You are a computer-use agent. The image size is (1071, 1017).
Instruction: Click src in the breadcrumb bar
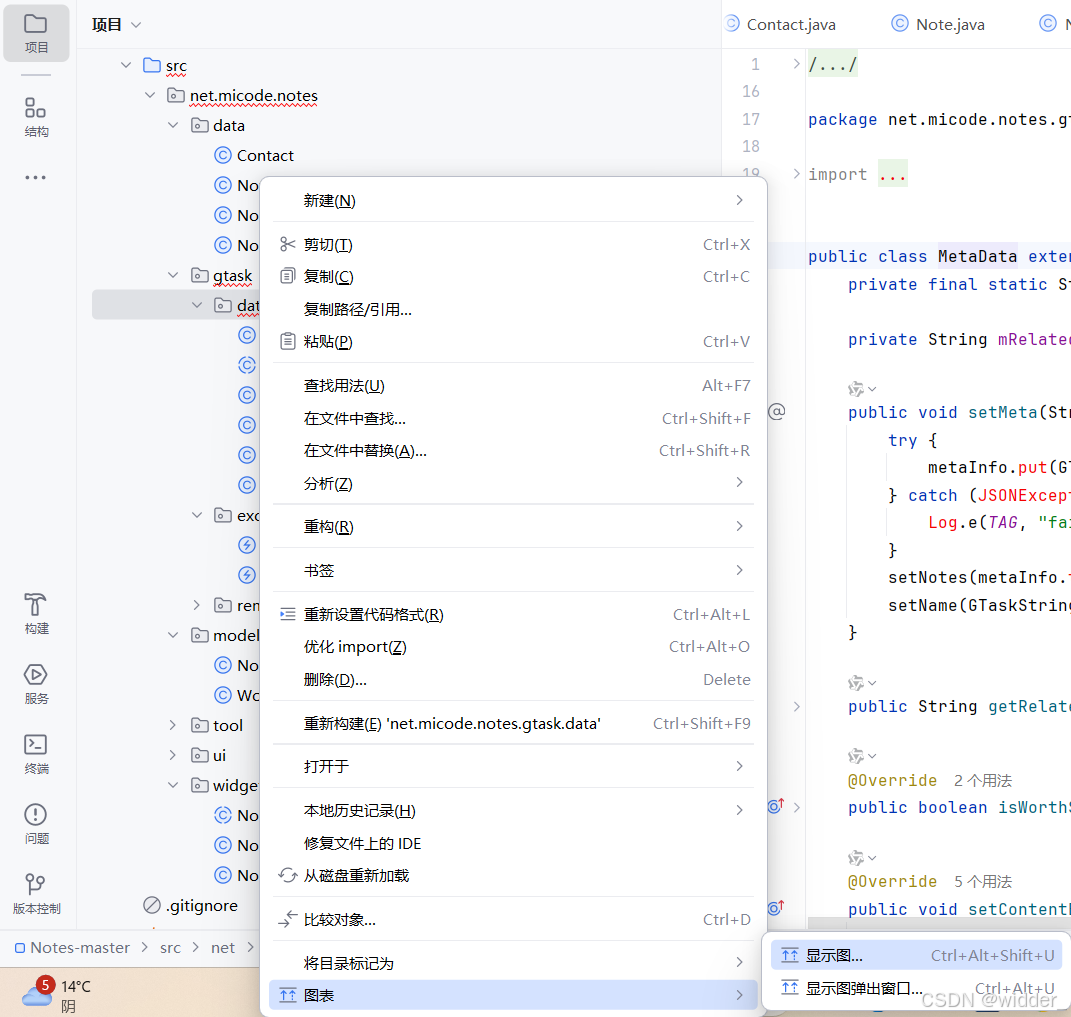tap(170, 947)
